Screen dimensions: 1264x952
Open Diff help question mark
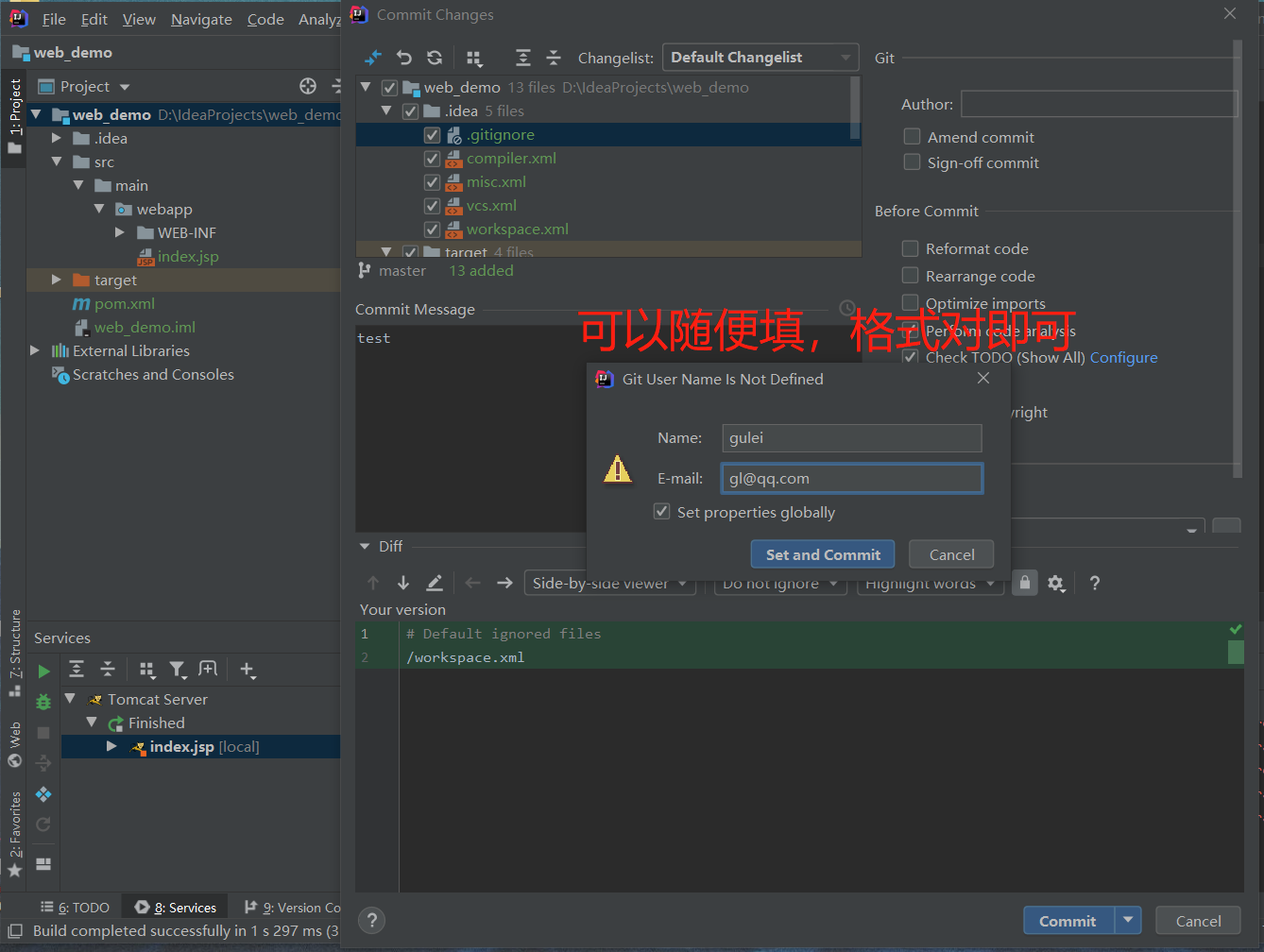[x=1095, y=583]
